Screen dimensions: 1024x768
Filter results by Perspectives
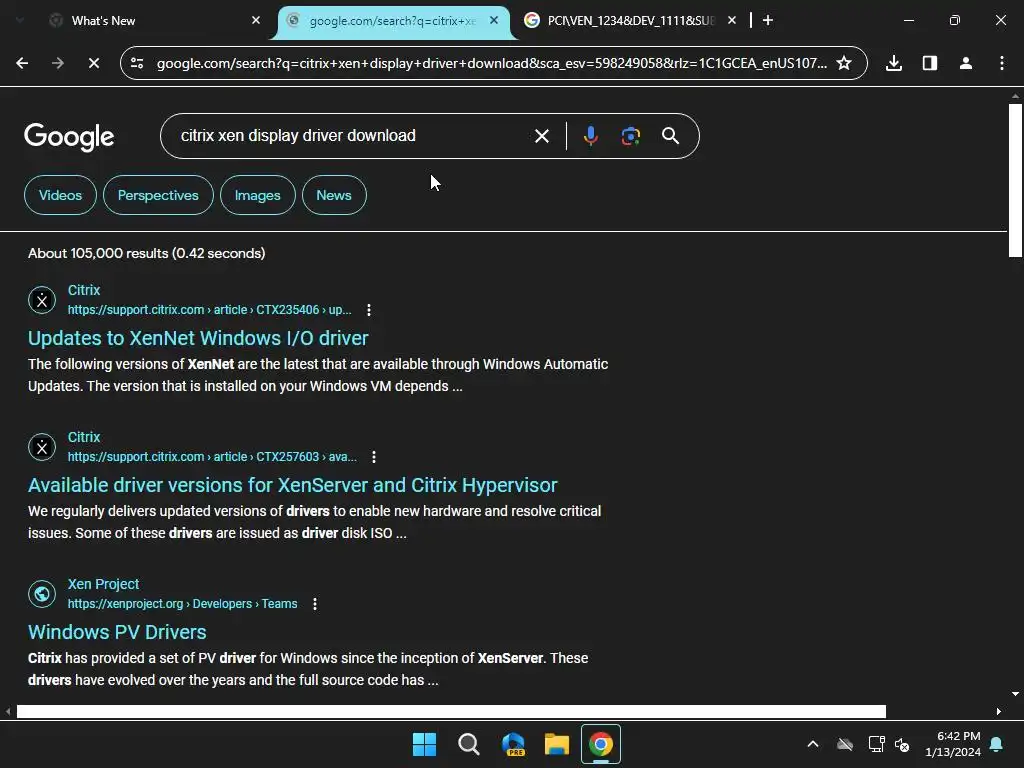tap(158, 195)
